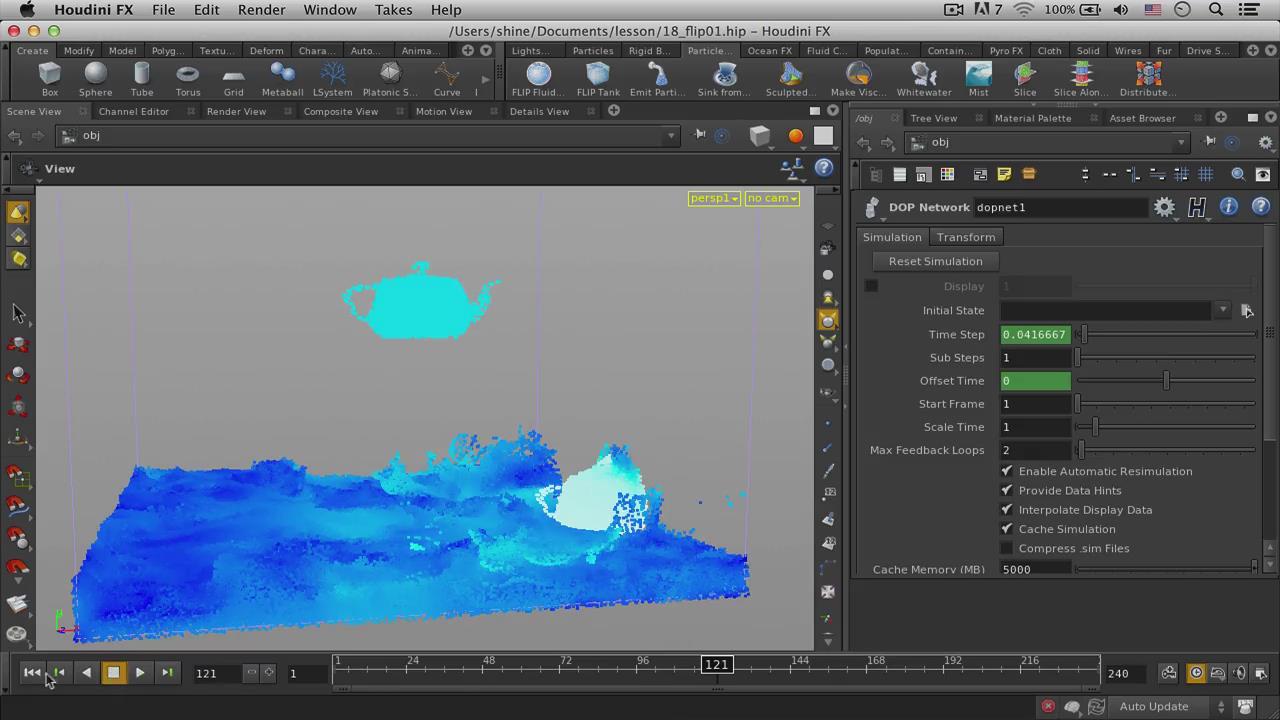The height and width of the screenshot is (720, 1280).
Task: Select the Metaball shelf tool
Action: pos(282,79)
